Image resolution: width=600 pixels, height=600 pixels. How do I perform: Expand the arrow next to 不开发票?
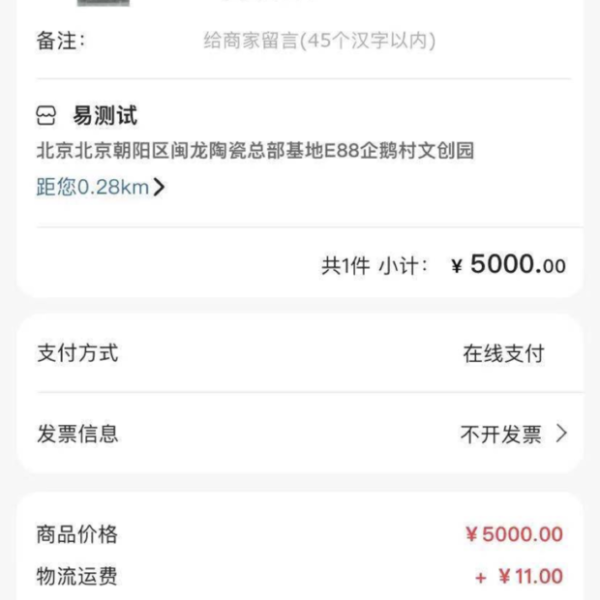coord(561,433)
